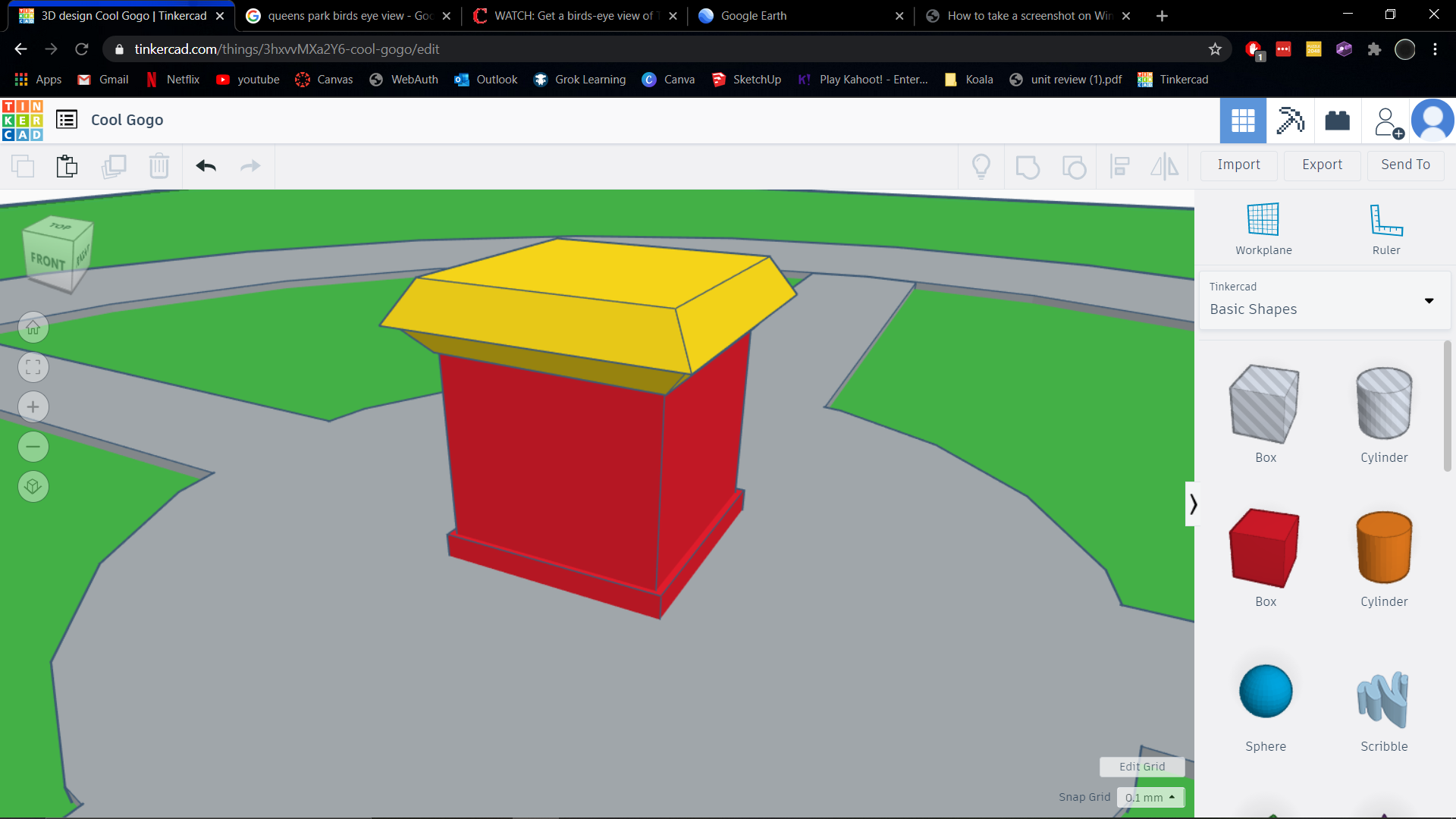Select the Ruler tool
Screen dimensions: 1456x819
tap(1386, 229)
